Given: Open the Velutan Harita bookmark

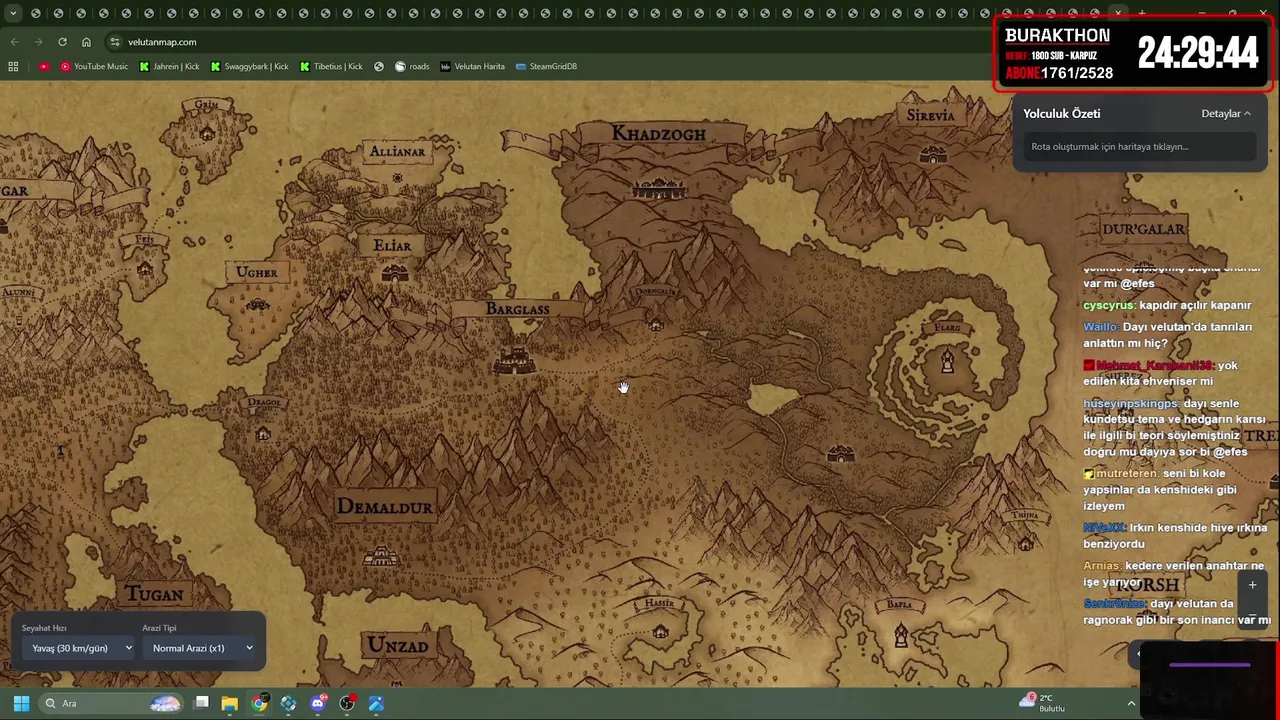Looking at the screenshot, I should [x=472, y=66].
